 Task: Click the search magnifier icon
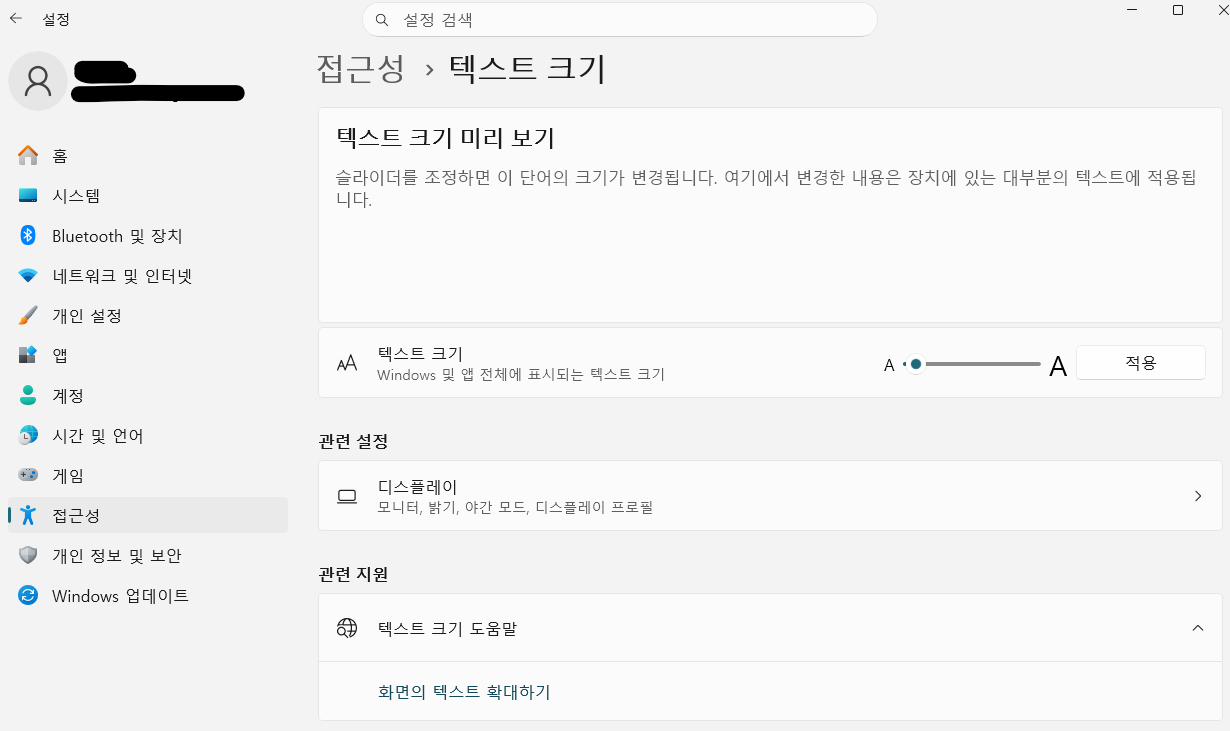[x=381, y=19]
